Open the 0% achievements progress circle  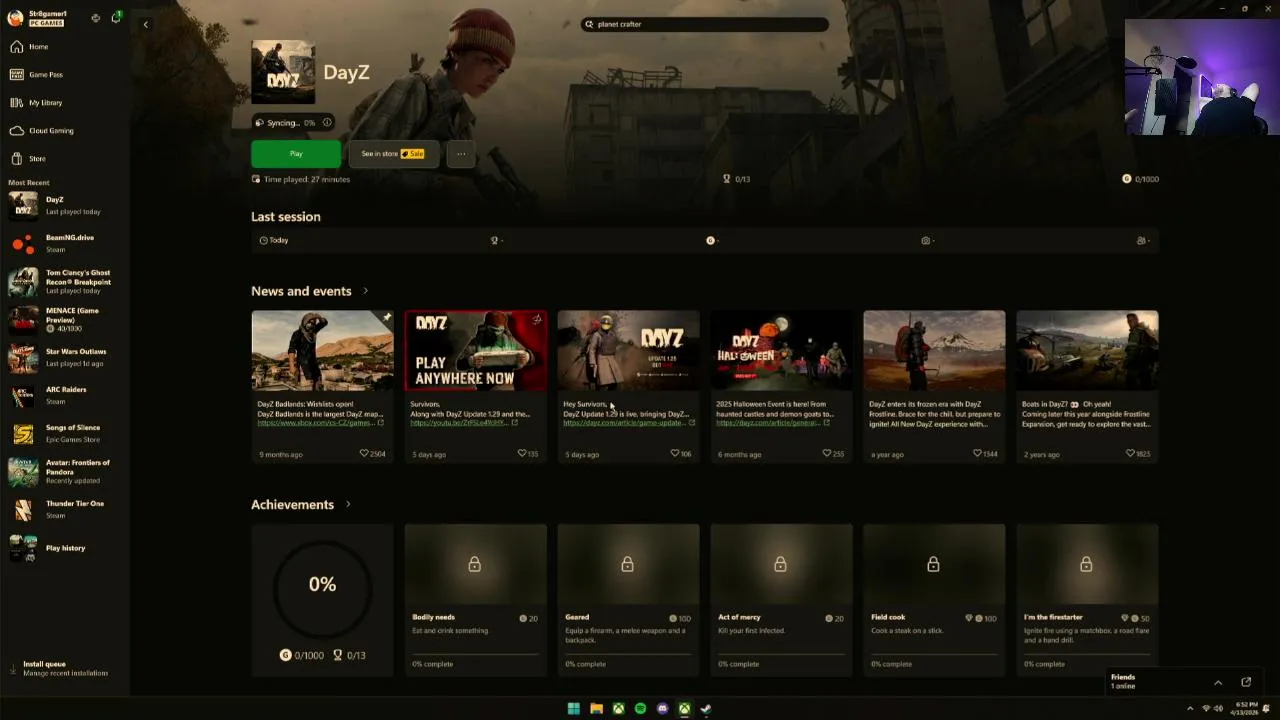click(322, 584)
